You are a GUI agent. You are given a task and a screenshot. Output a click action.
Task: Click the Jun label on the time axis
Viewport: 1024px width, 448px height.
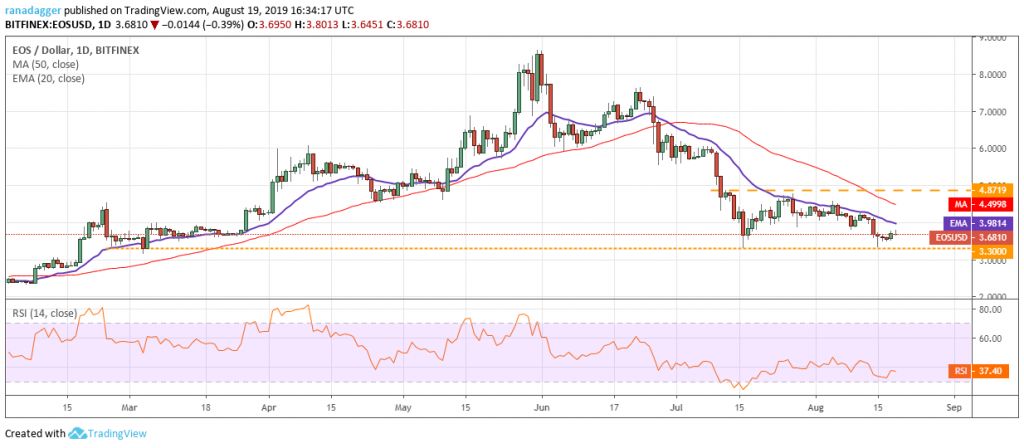[x=541, y=409]
